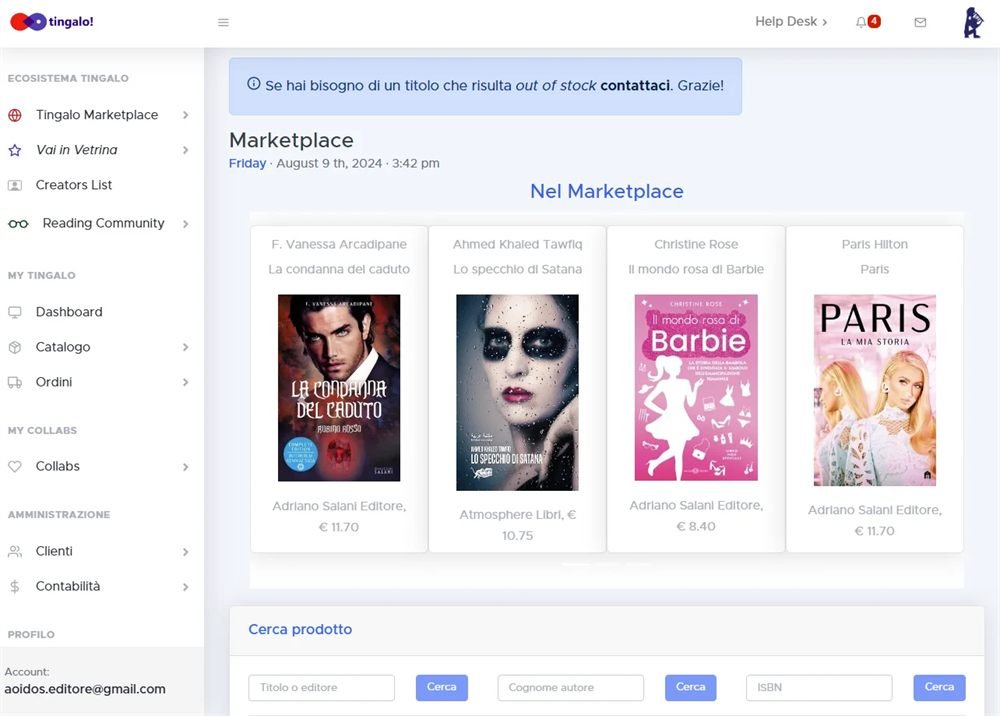Click the Friday date text
The image size is (1000, 716).
coord(247,163)
